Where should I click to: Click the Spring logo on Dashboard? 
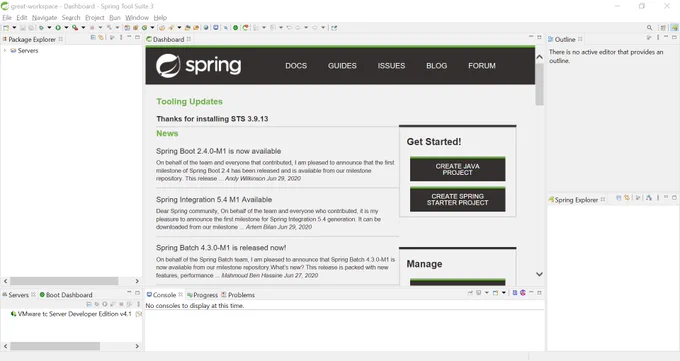[x=198, y=66]
